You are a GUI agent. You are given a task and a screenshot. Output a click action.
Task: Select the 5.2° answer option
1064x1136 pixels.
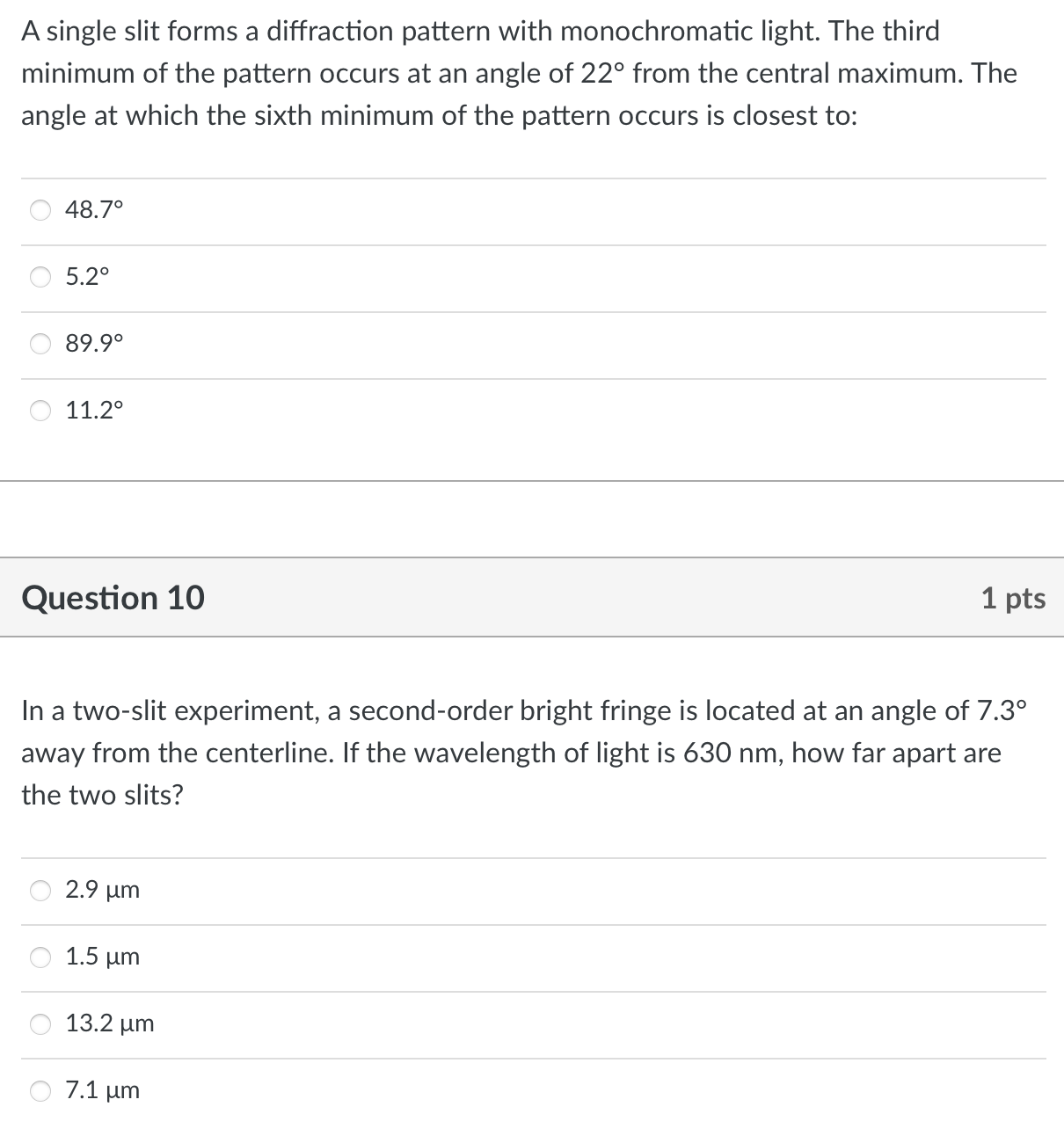tap(40, 277)
